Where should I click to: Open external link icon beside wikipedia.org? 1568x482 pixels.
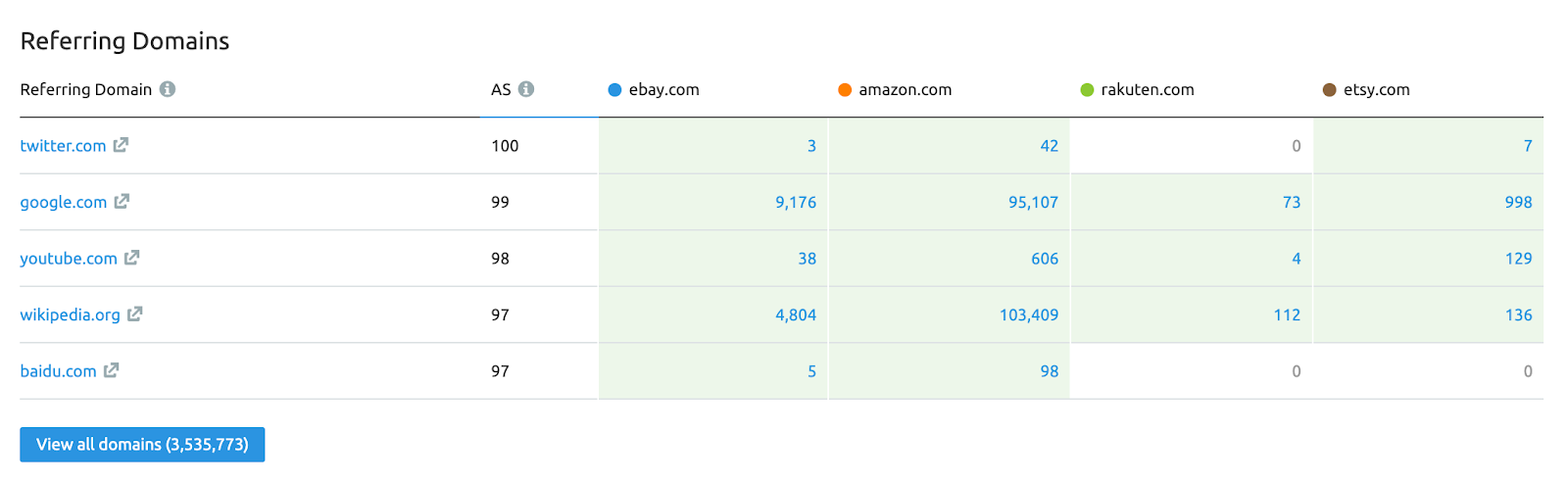[x=135, y=314]
